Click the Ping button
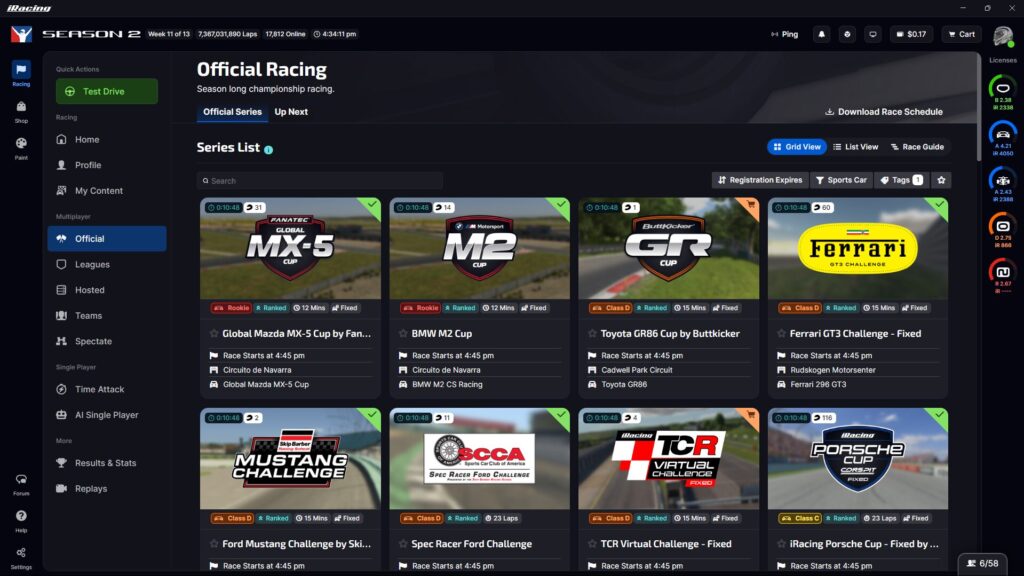This screenshot has height=576, width=1024. pyautogui.click(x=784, y=34)
